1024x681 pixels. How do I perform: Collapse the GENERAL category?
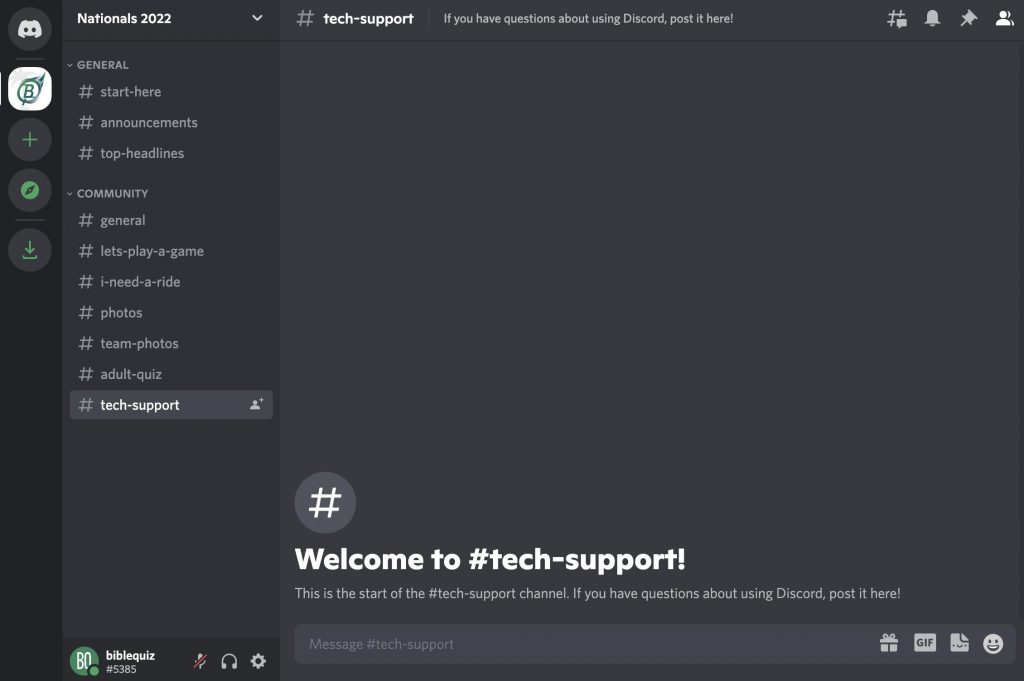pyautogui.click(x=102, y=65)
